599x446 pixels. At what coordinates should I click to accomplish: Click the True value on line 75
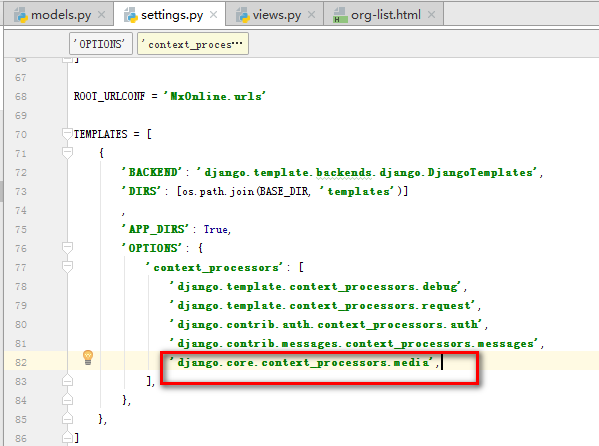215,229
